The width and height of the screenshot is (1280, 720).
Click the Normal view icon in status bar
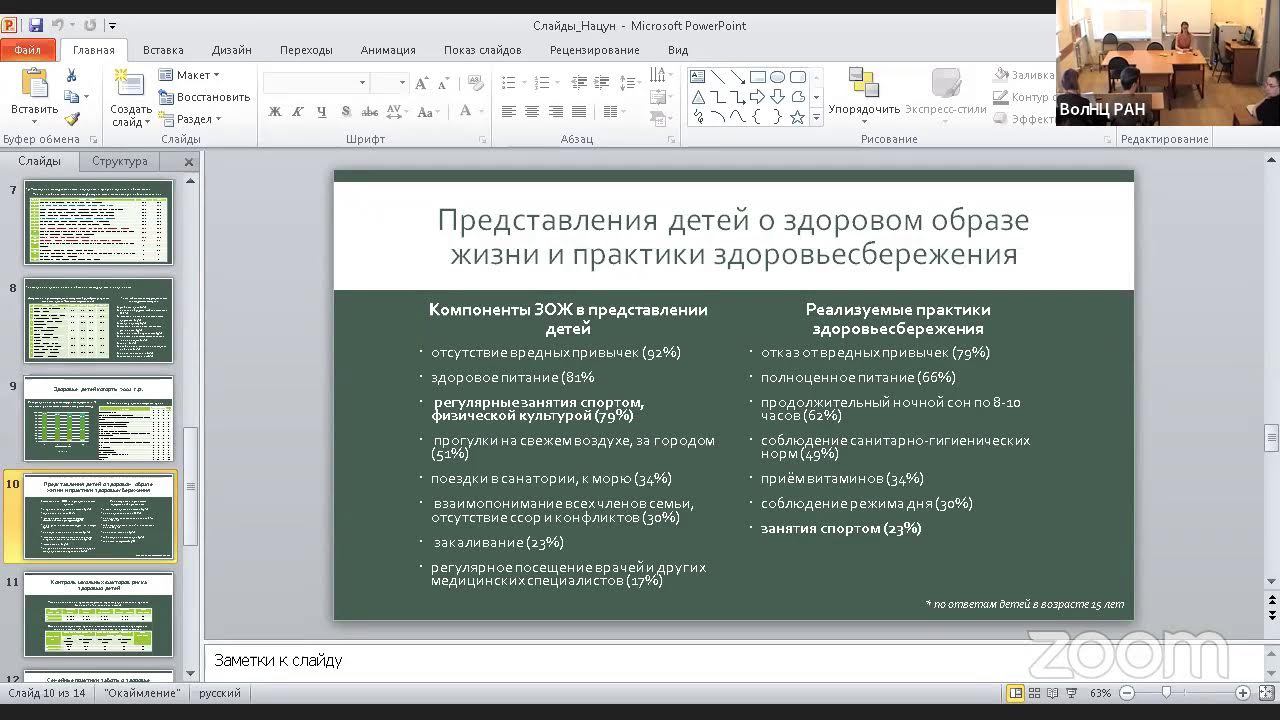pos(1016,693)
